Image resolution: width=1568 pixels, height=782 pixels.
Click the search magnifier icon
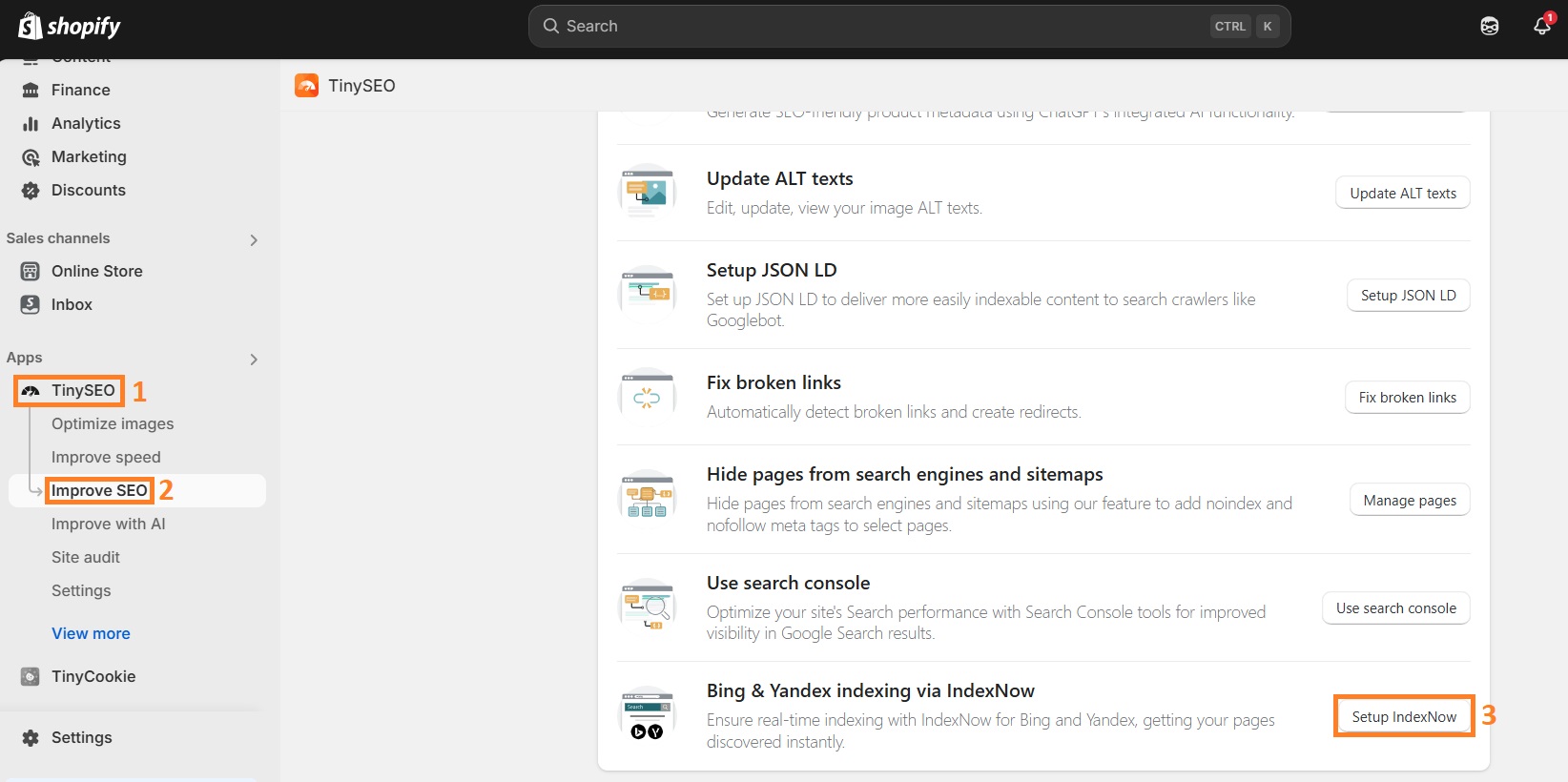tap(551, 26)
